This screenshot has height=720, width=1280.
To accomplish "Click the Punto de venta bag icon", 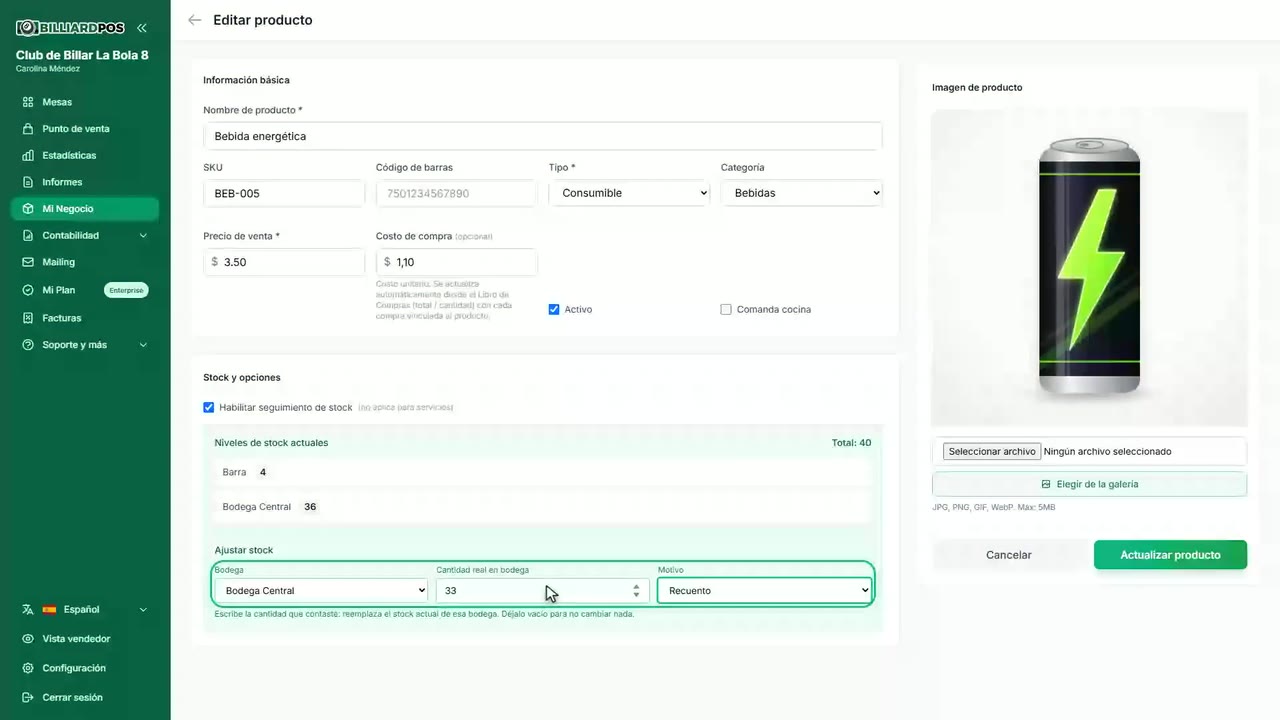I will tap(28, 129).
